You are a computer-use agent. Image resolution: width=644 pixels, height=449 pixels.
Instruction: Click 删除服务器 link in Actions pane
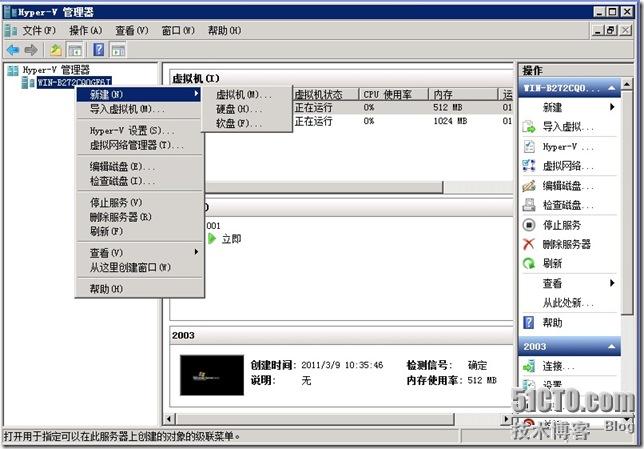(x=566, y=244)
